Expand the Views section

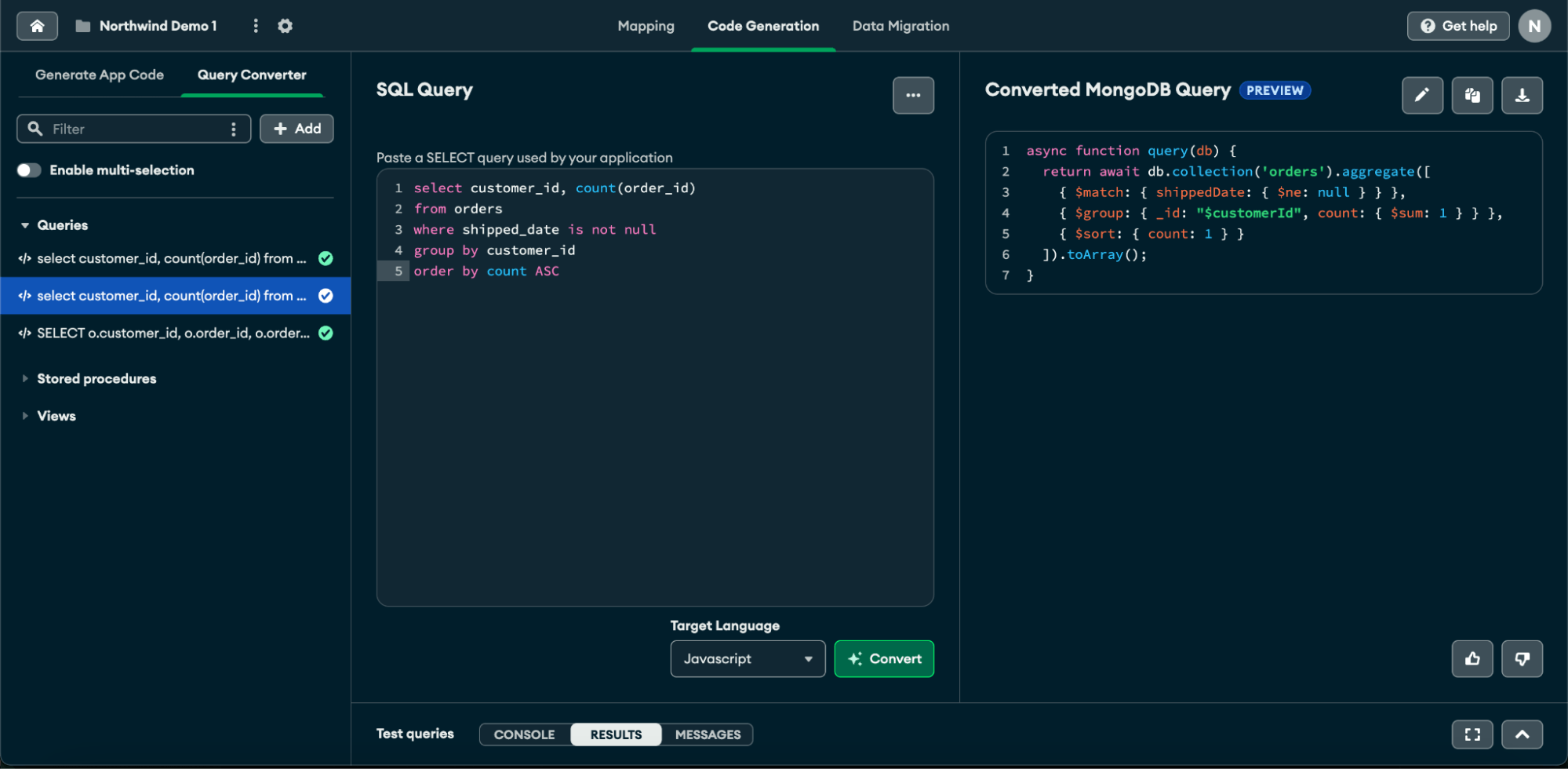click(25, 416)
